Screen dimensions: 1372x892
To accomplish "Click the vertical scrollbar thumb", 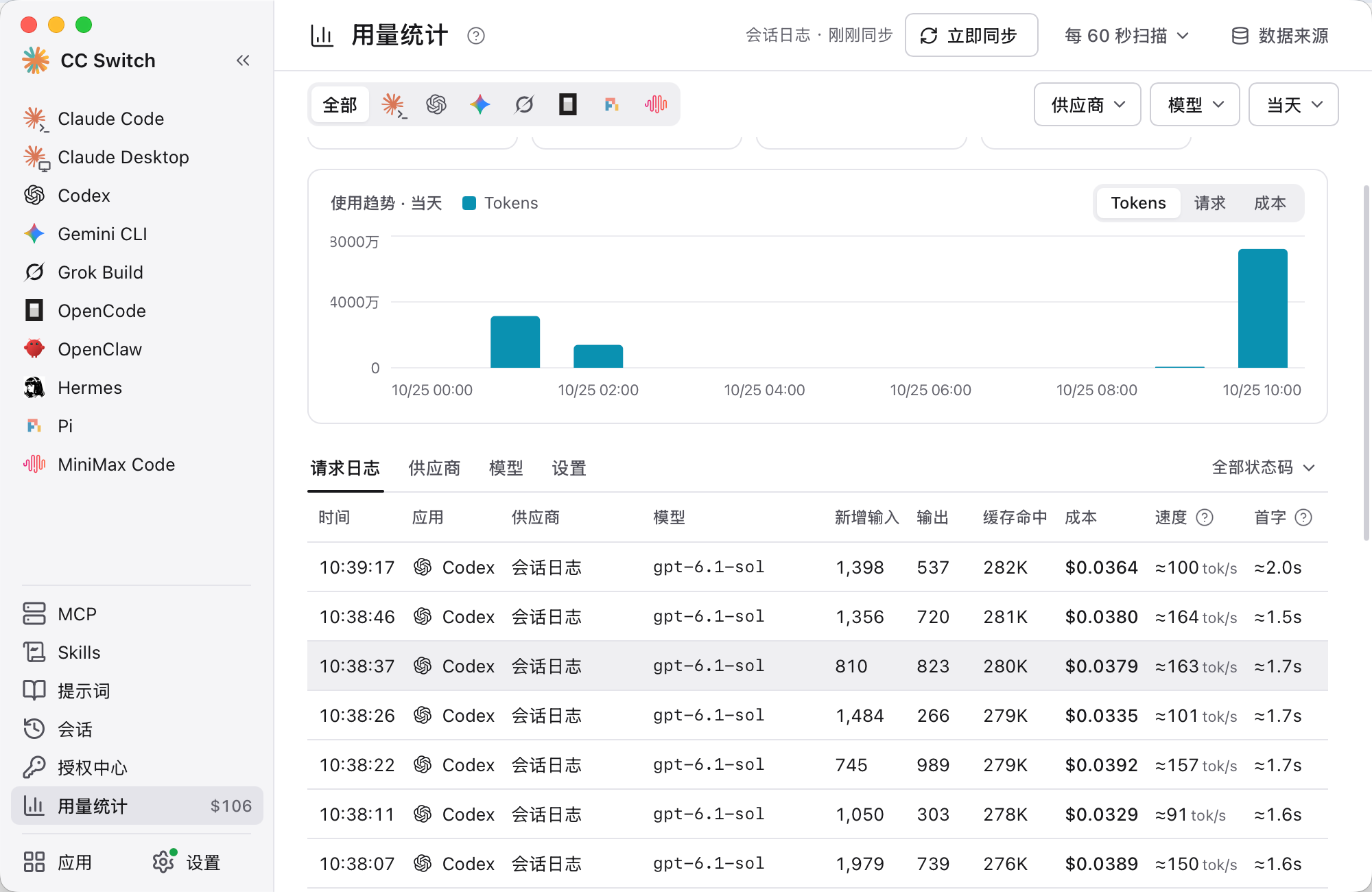I will (1367, 362).
